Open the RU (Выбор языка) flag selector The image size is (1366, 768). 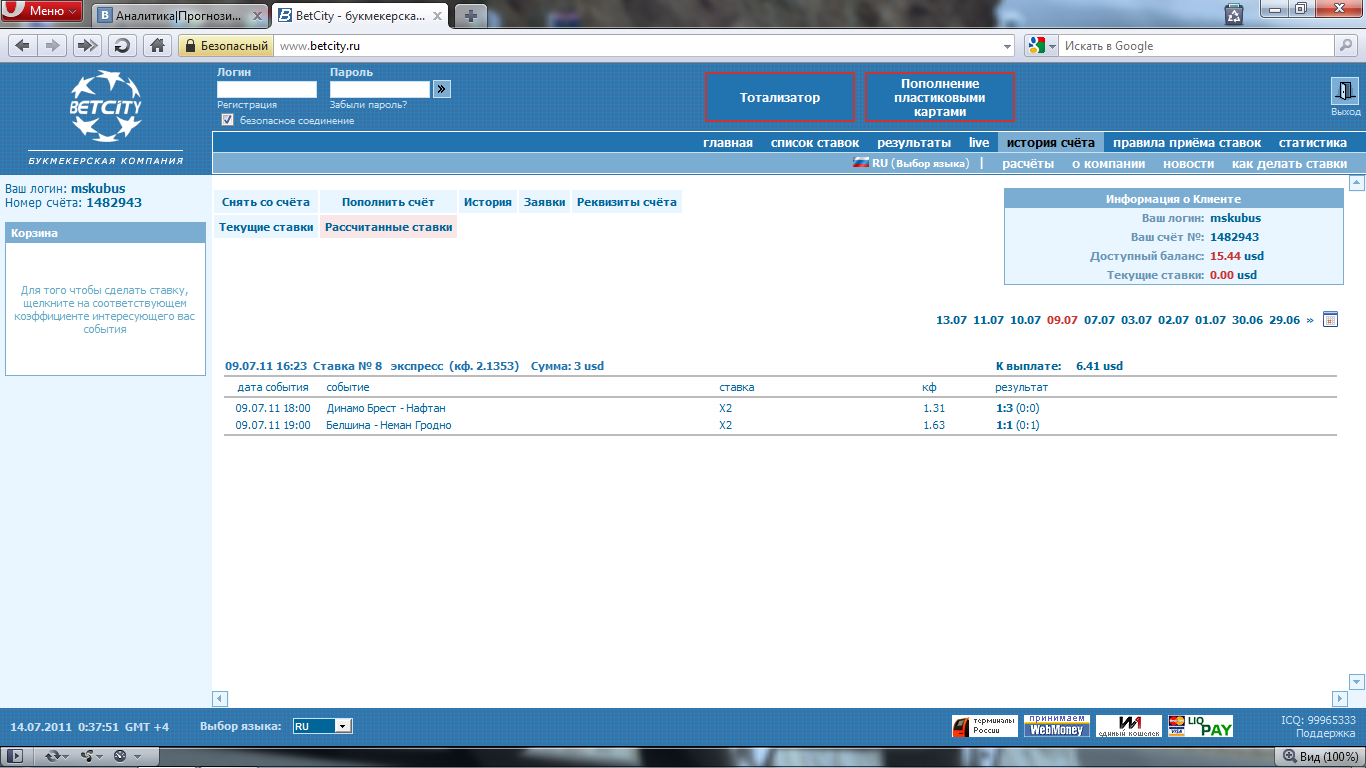click(910, 163)
